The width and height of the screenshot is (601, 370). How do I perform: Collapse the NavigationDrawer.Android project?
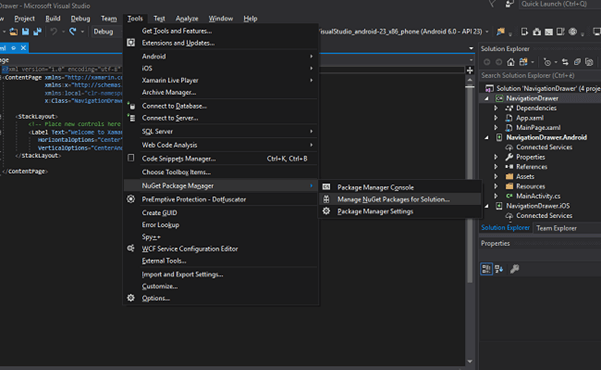tap(487, 138)
